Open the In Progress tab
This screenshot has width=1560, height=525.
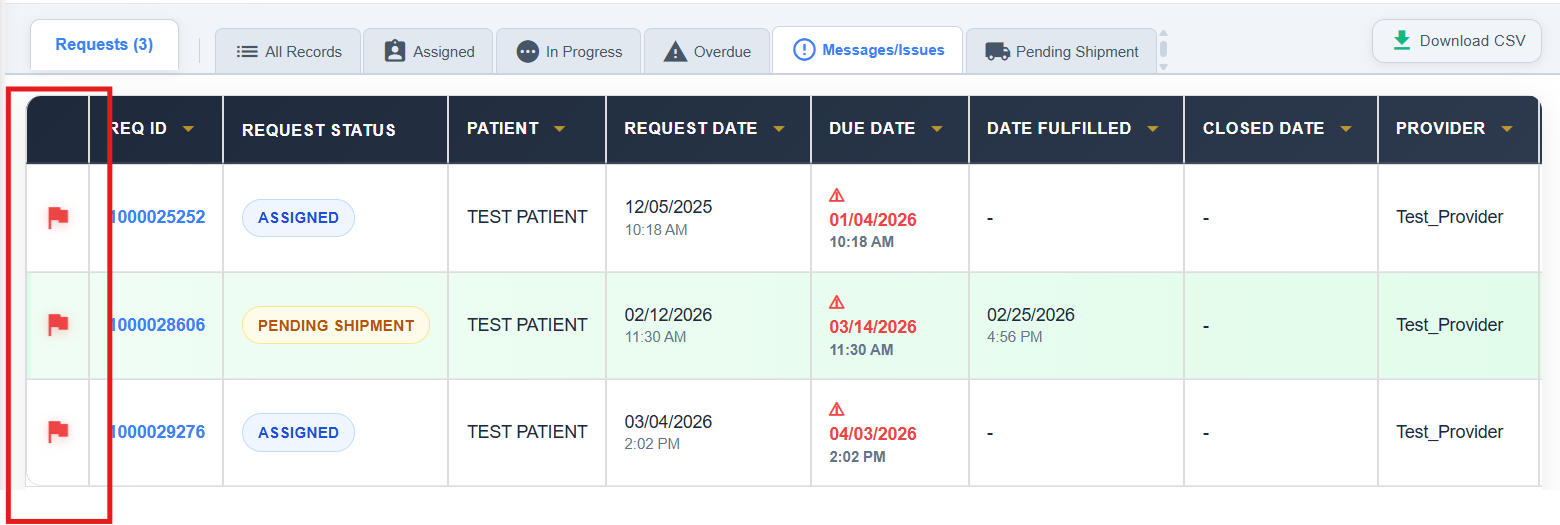(x=569, y=51)
